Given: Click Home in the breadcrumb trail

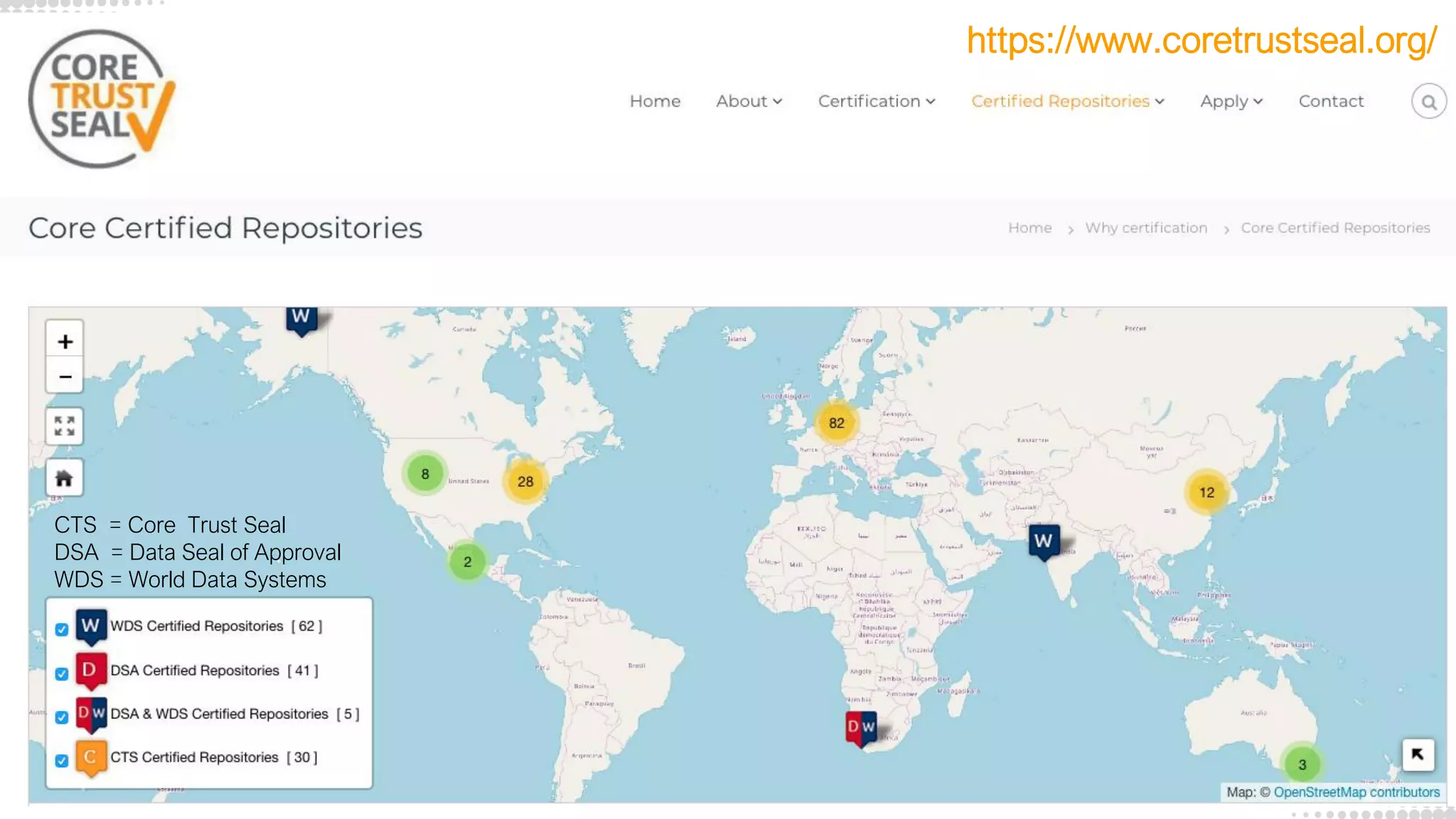Looking at the screenshot, I should click(x=1029, y=227).
